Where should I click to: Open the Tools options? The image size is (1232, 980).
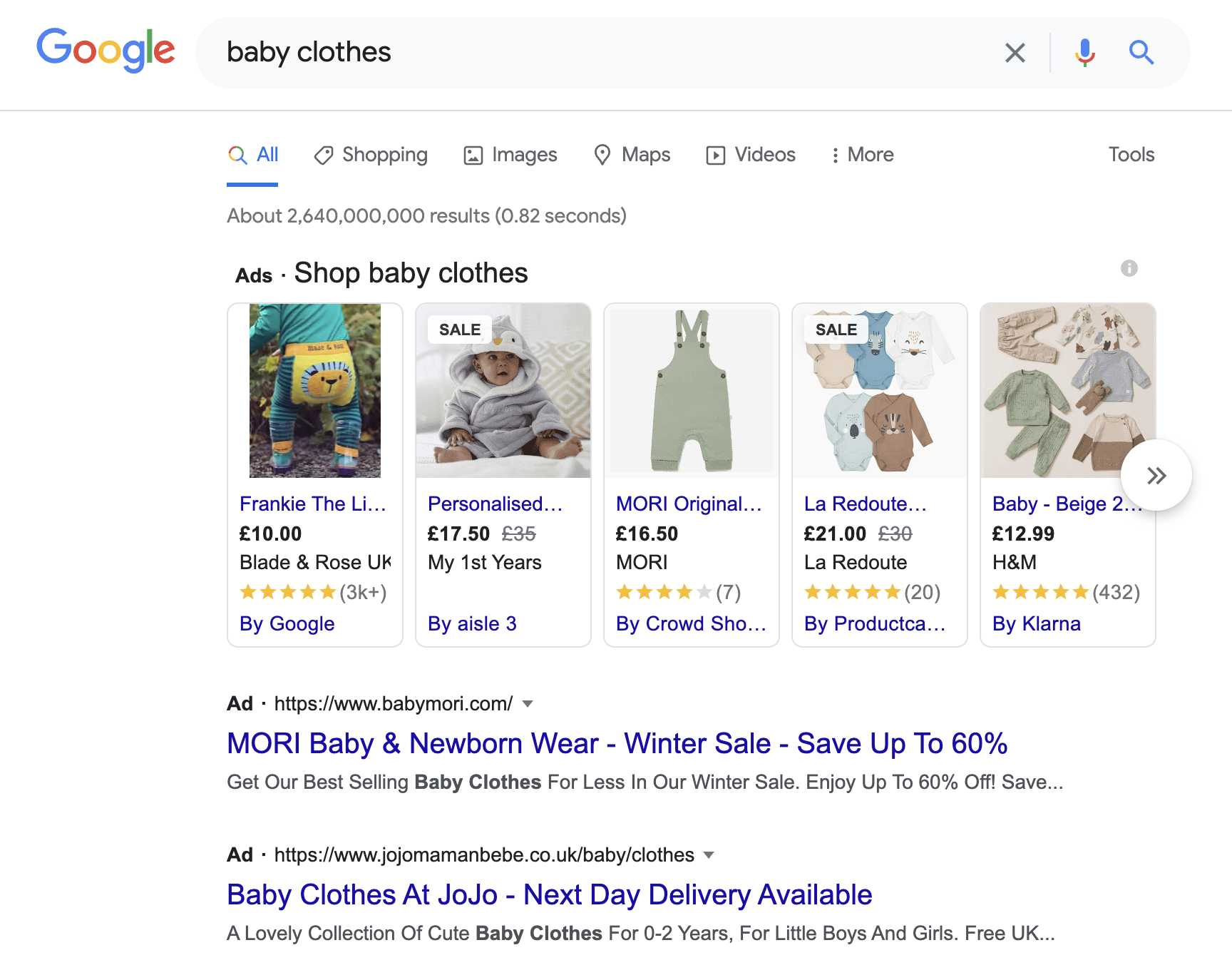point(1131,155)
